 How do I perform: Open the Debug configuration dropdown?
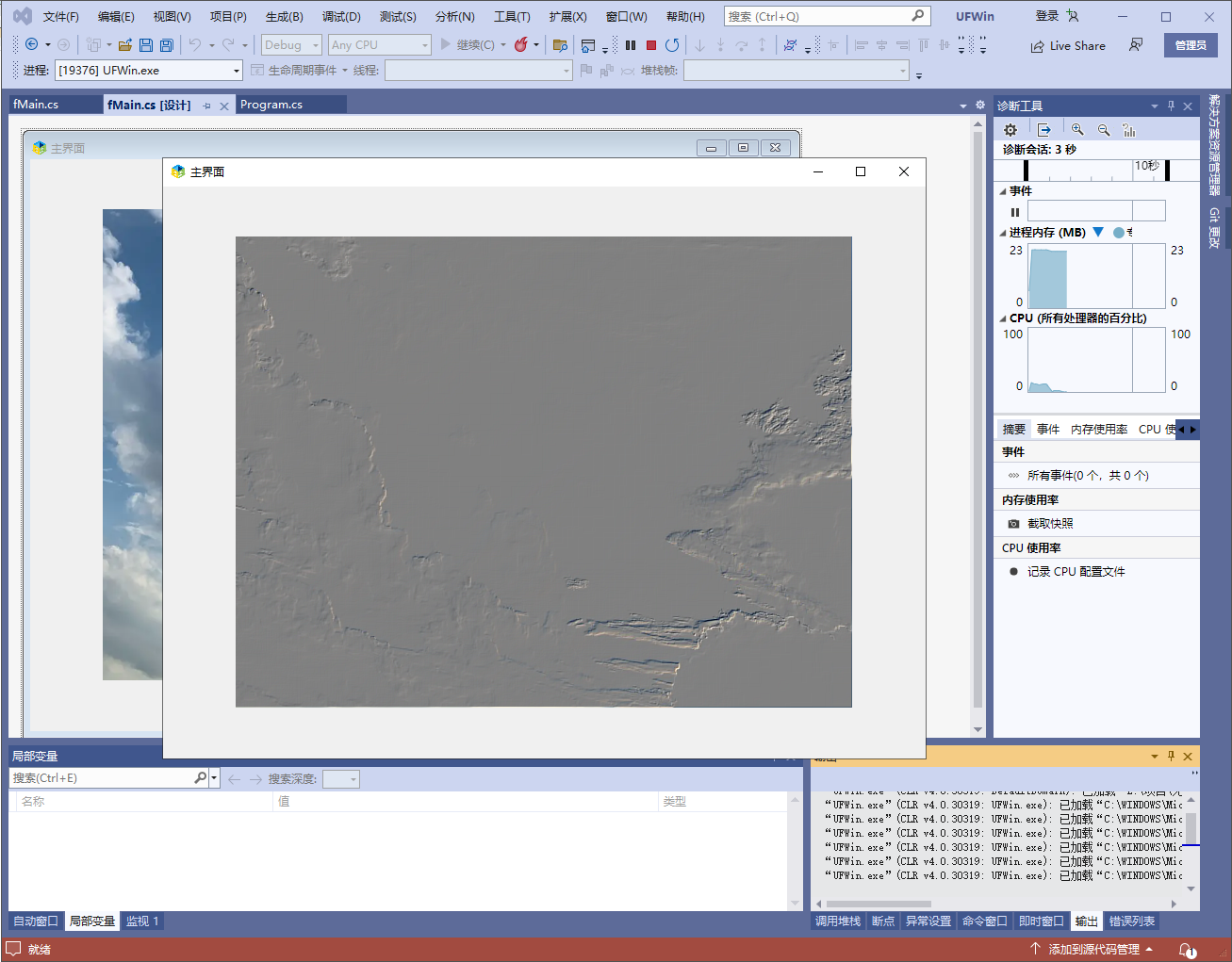(291, 44)
